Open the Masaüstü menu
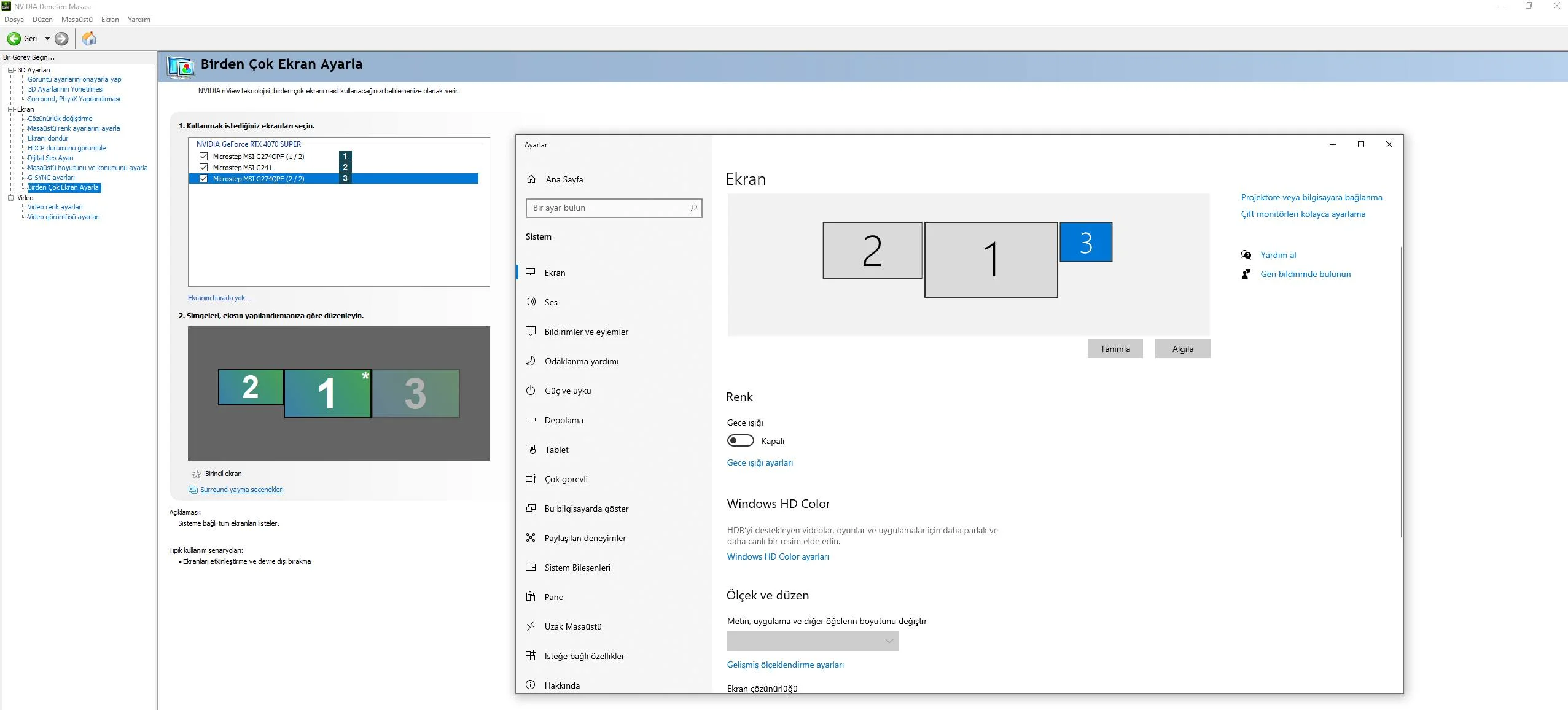 click(x=77, y=20)
